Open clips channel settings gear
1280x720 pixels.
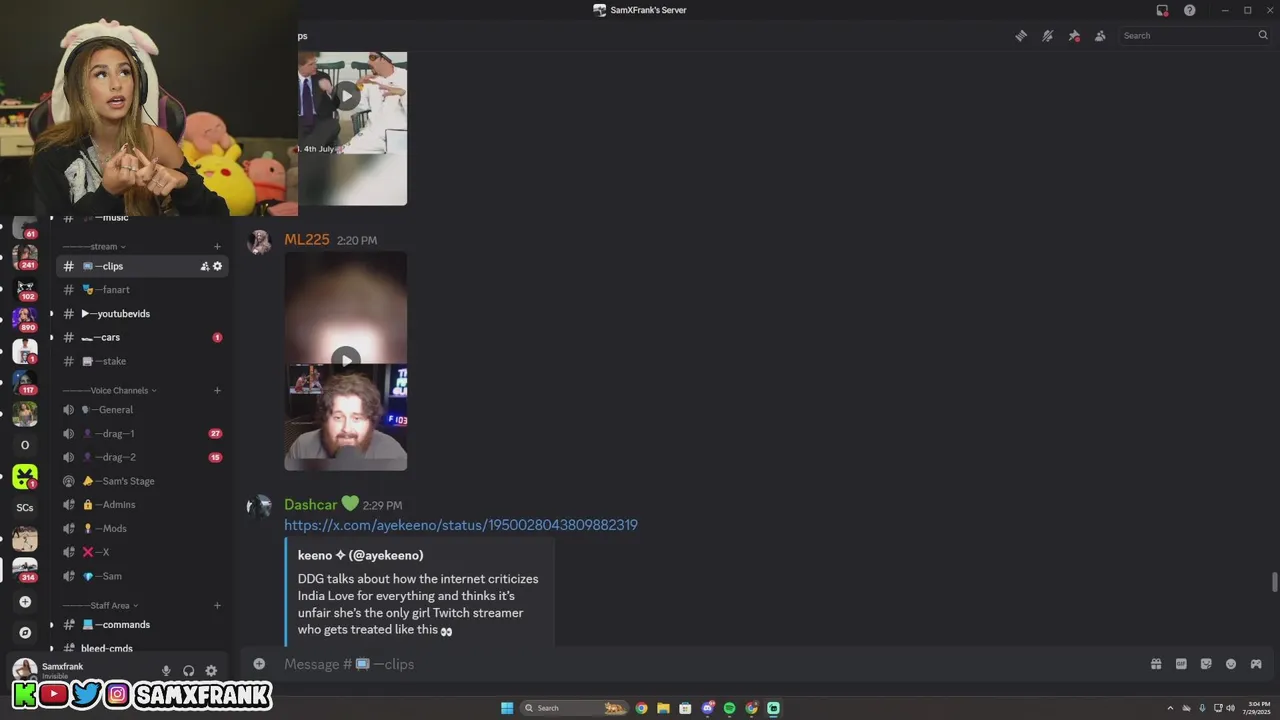tap(217, 266)
